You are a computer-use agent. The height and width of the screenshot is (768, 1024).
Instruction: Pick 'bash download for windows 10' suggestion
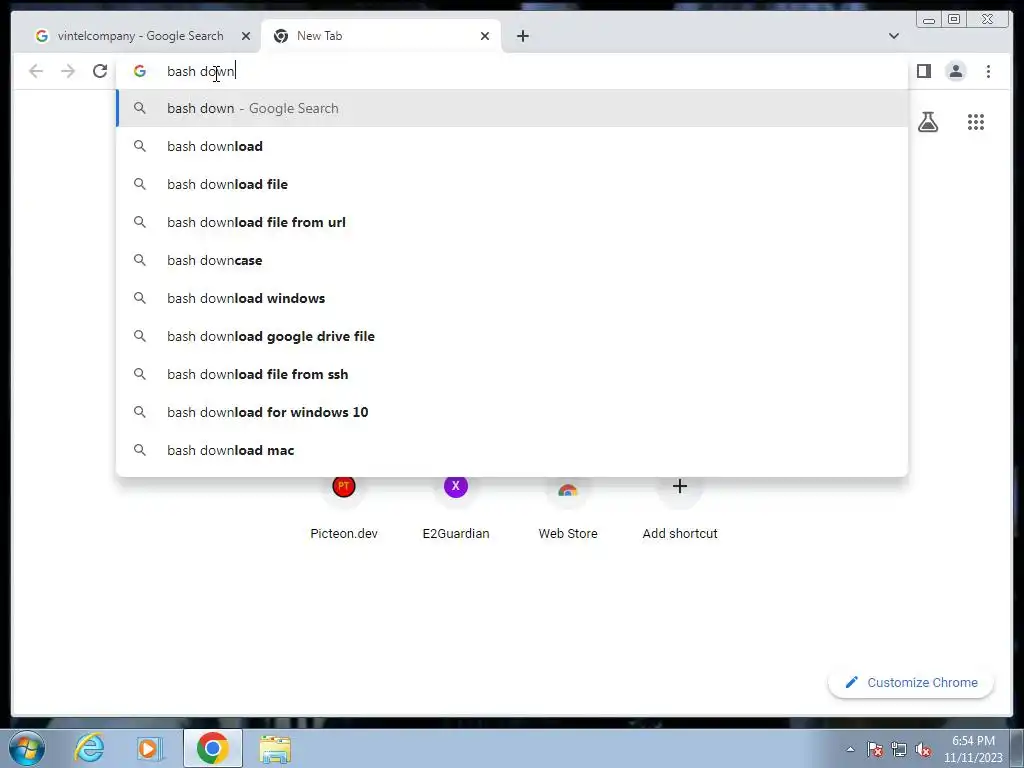pos(512,412)
